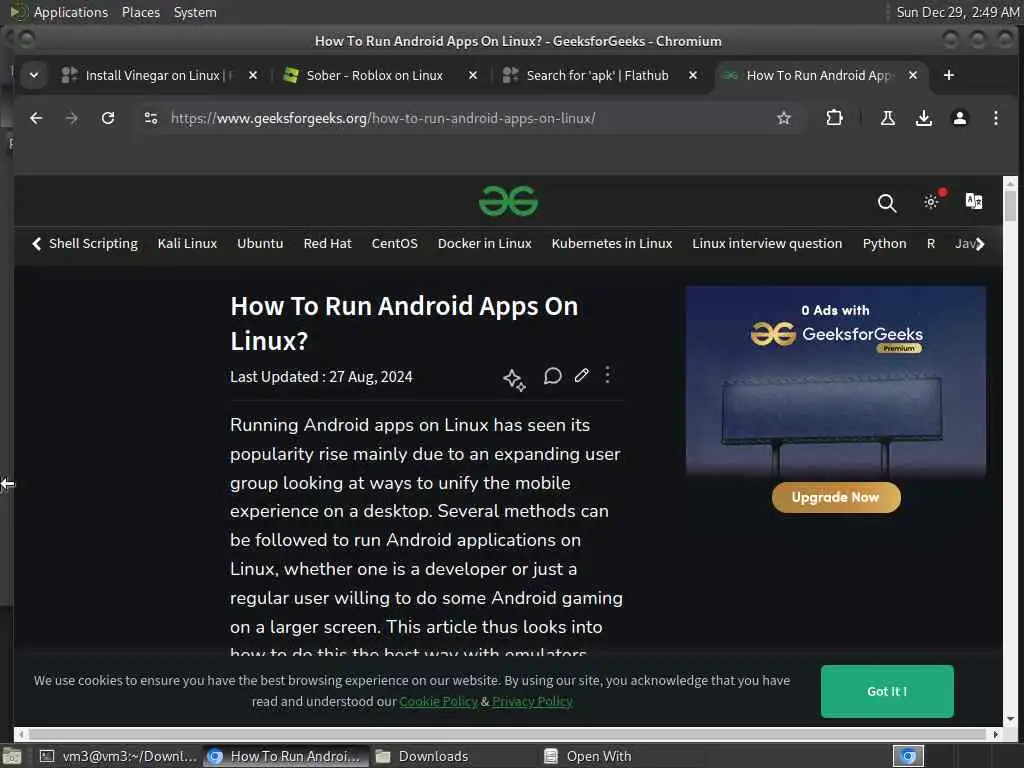This screenshot has height=768, width=1024.
Task: Open Python topic
Action: [884, 244]
